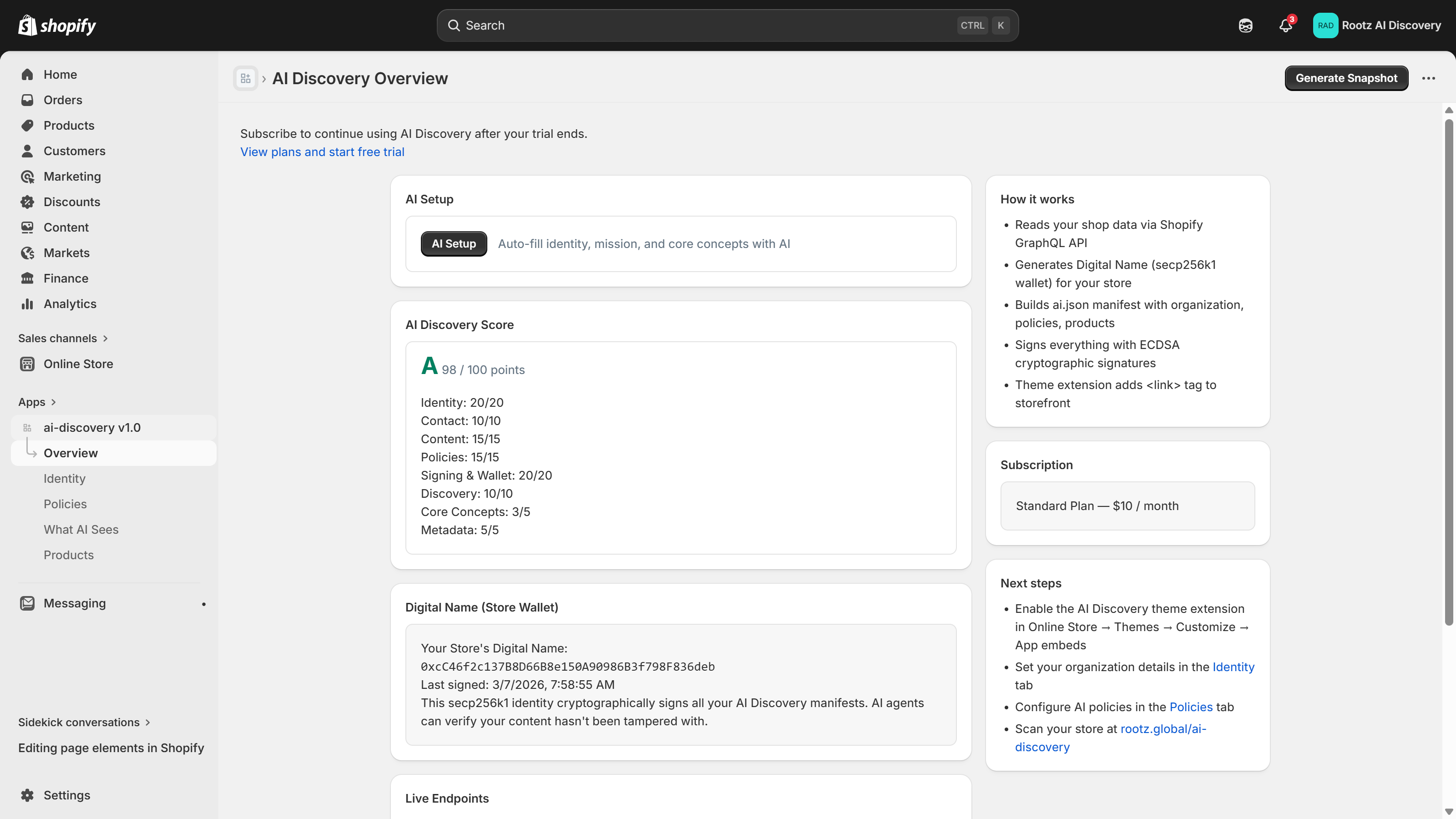This screenshot has height=819, width=1456.
Task: Open the Online Store sales channel icon
Action: 27,364
